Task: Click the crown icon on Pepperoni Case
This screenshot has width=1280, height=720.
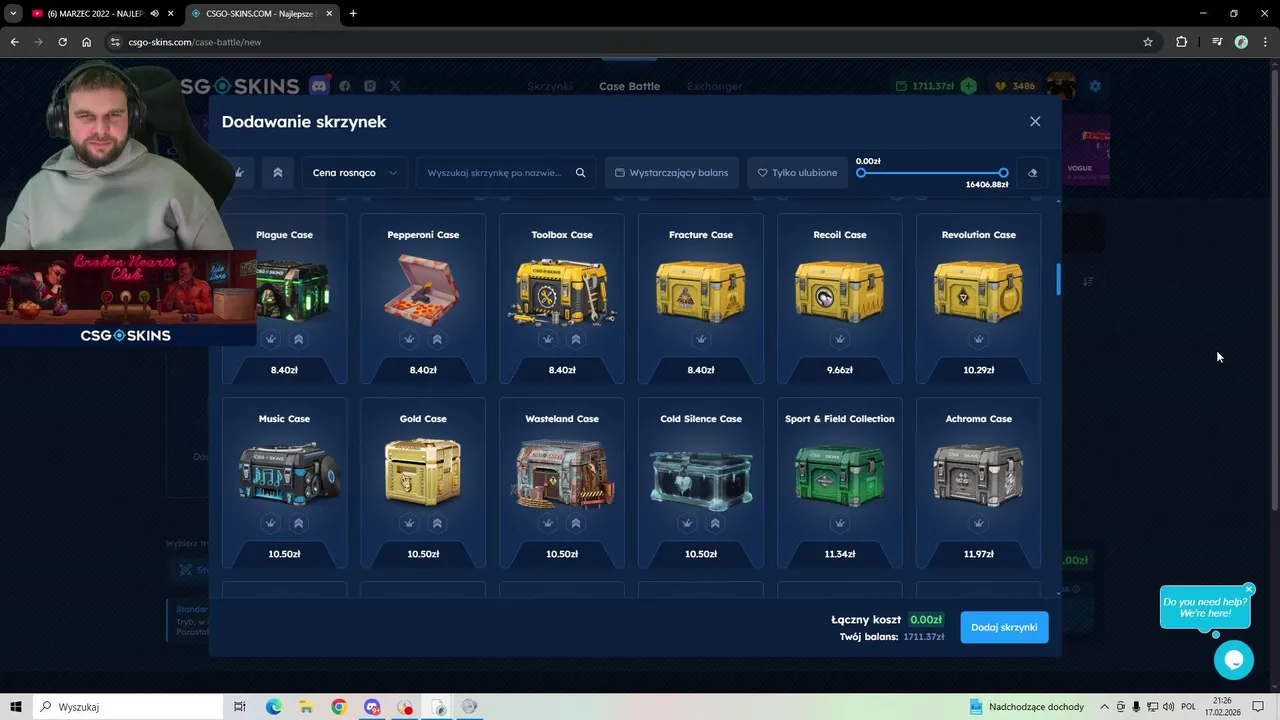Action: click(409, 339)
